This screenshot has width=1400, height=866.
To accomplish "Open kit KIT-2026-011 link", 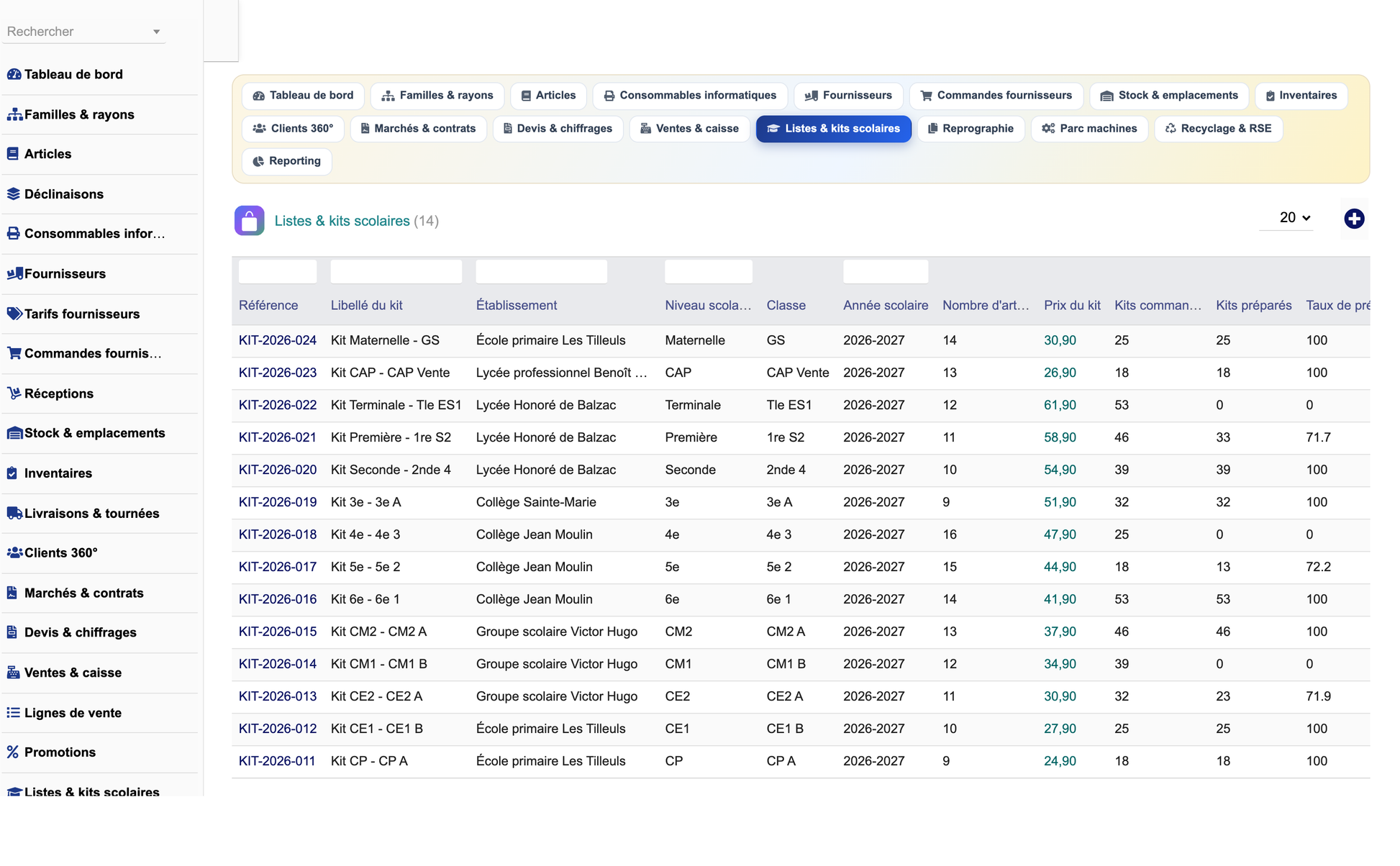I will pyautogui.click(x=277, y=761).
